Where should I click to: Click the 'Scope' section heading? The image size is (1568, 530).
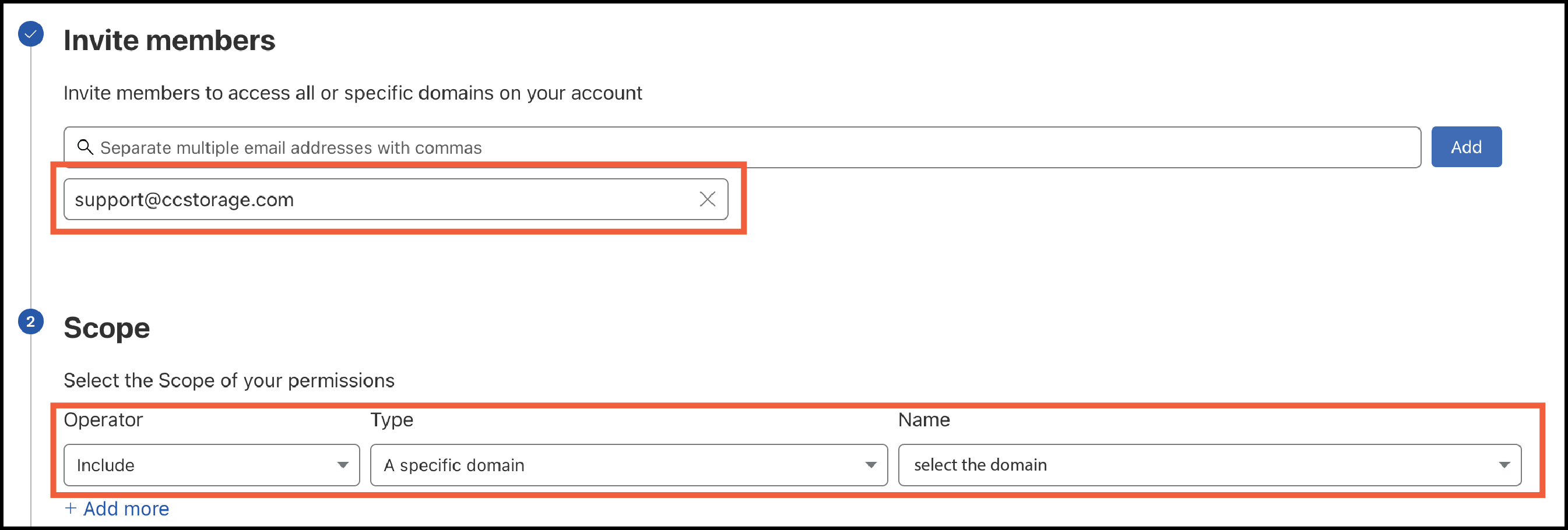click(107, 328)
